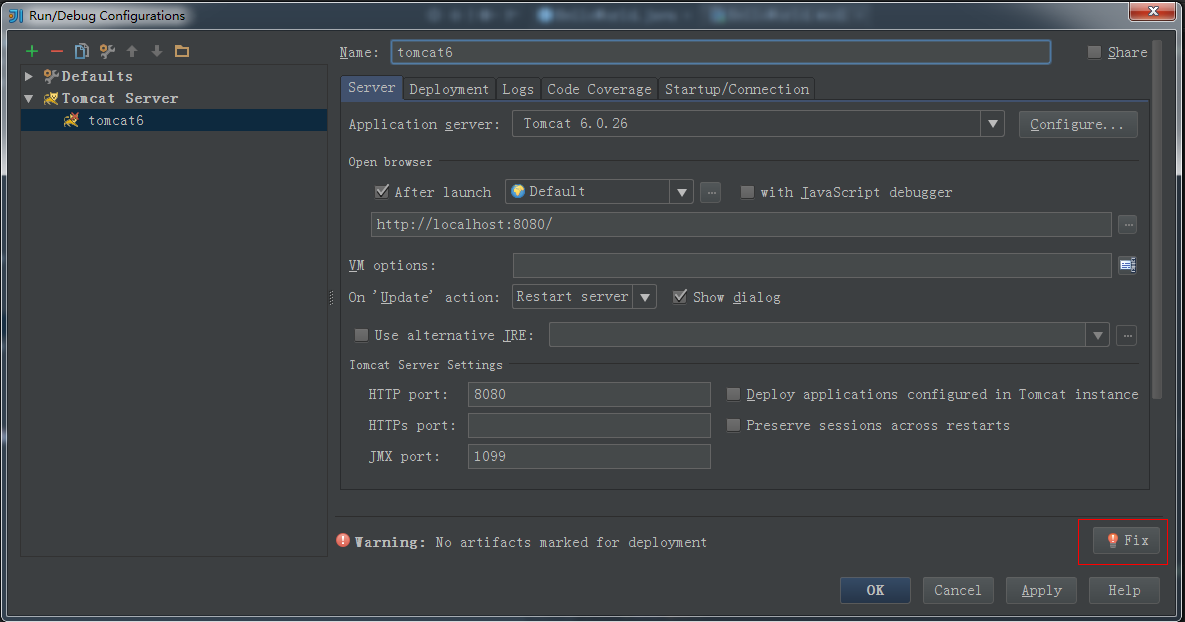Expand VM options editor icon
The image size is (1185, 622).
click(1128, 265)
